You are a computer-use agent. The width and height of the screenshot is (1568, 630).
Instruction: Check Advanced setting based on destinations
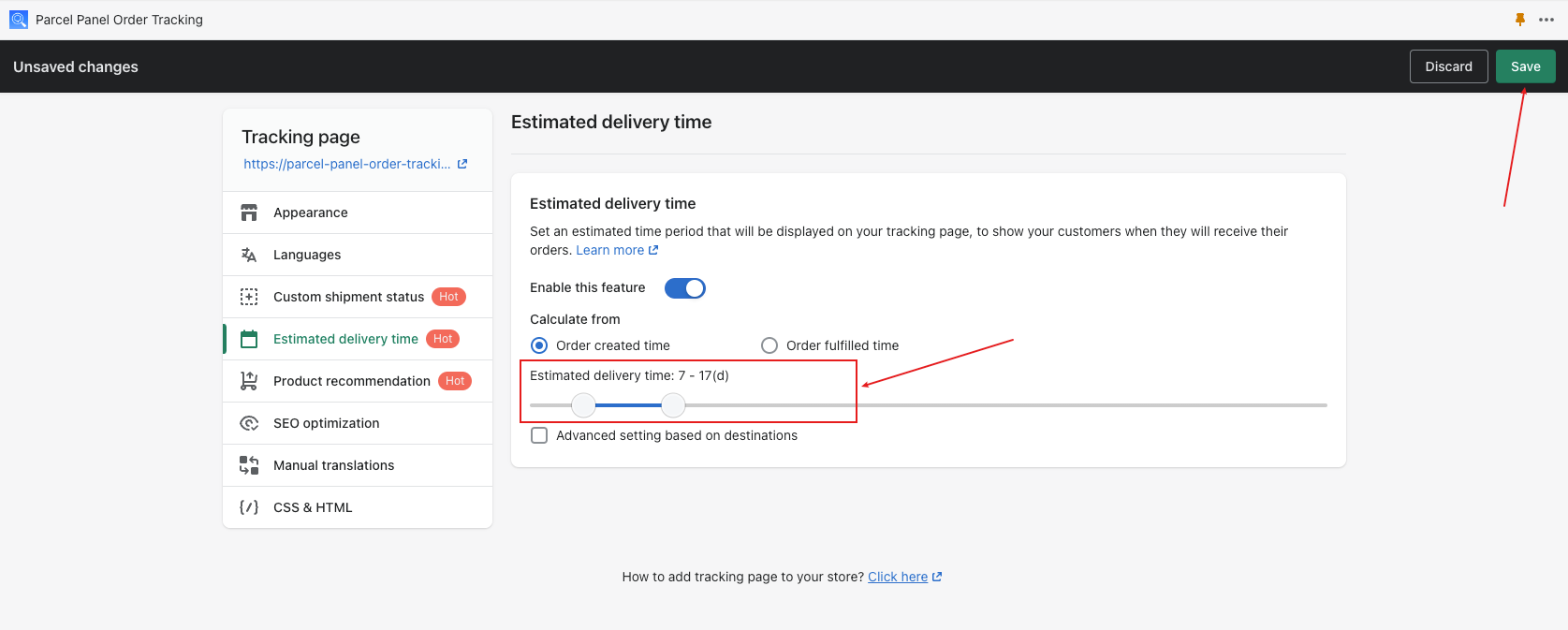[x=539, y=435]
